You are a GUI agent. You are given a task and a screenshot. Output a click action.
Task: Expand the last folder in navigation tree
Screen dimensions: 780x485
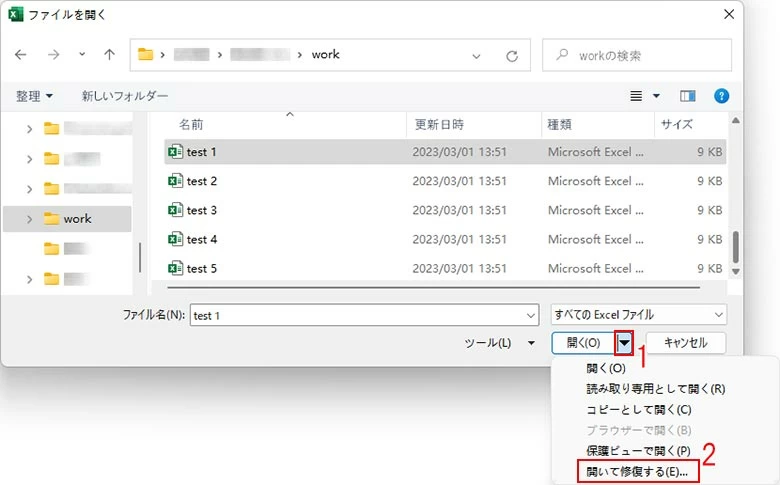pyautogui.click(x=29, y=279)
